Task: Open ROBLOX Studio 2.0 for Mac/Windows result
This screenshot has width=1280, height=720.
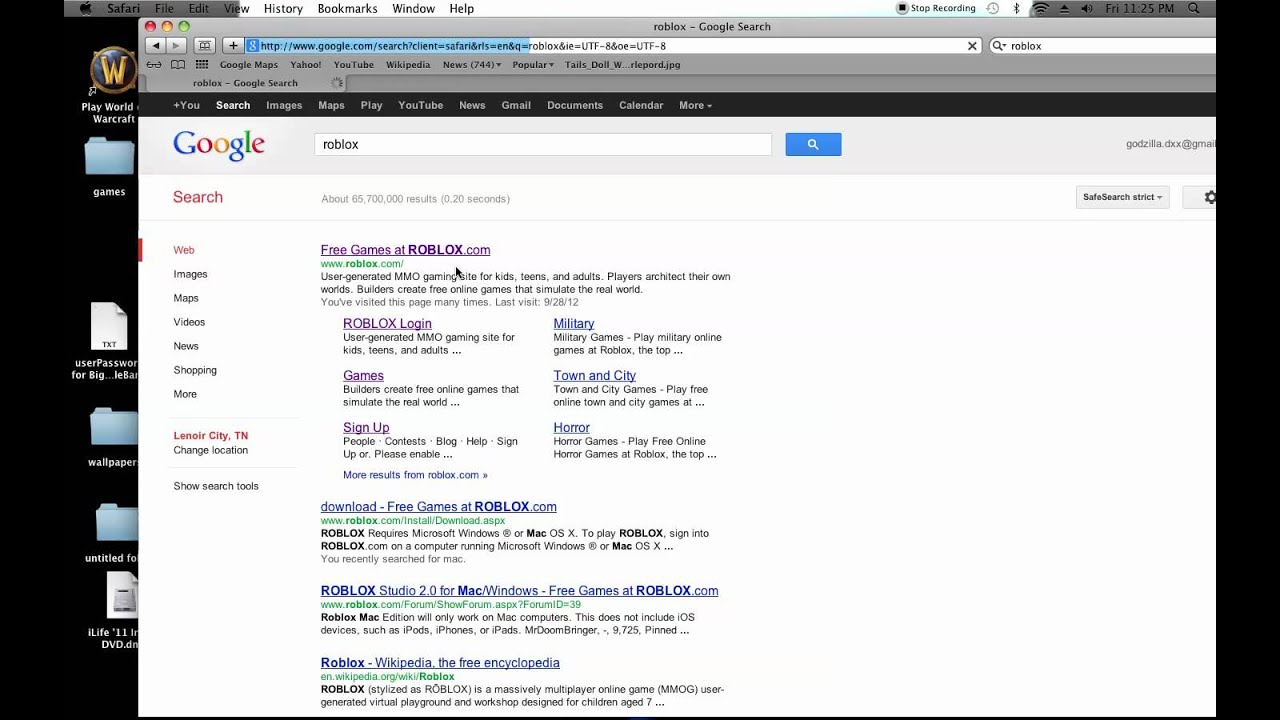Action: 519,591
